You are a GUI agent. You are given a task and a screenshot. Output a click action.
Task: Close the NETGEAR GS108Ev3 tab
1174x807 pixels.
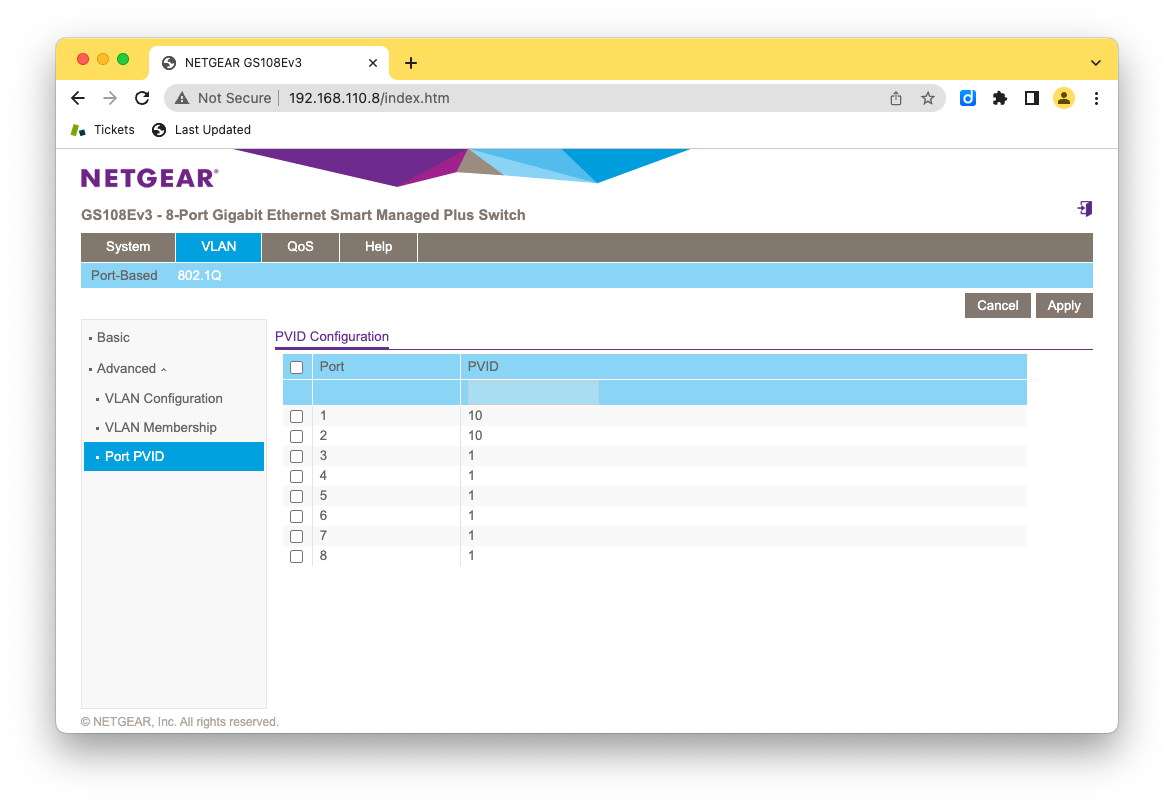coord(373,63)
